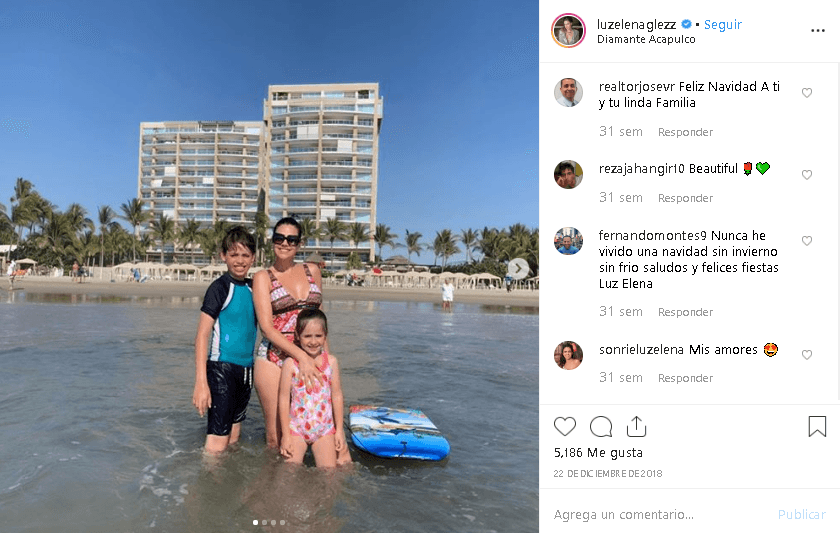Advance to the next photo with the arrow
The height and width of the screenshot is (533, 840).
pyautogui.click(x=518, y=268)
